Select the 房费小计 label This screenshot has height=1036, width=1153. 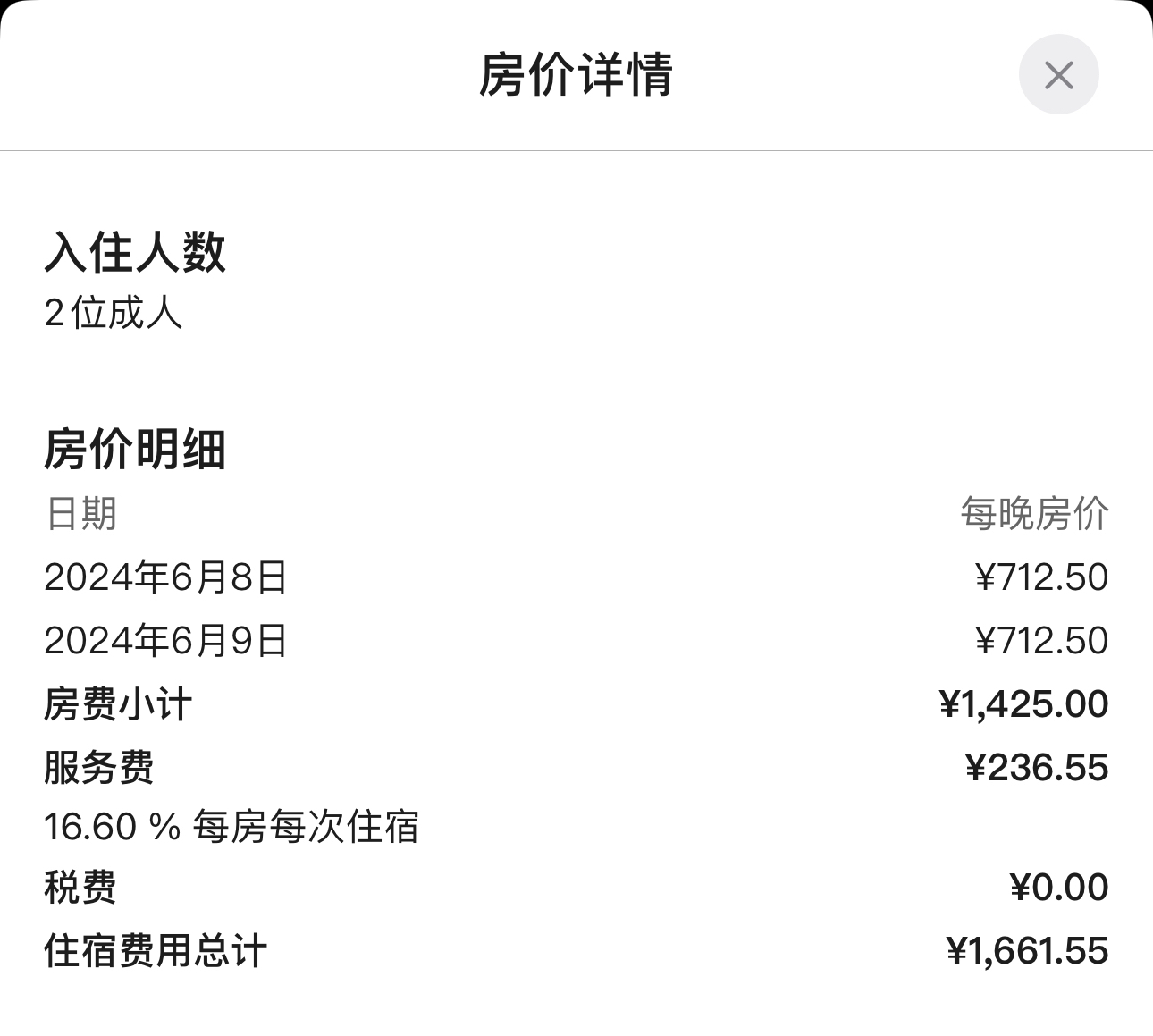coord(118,704)
